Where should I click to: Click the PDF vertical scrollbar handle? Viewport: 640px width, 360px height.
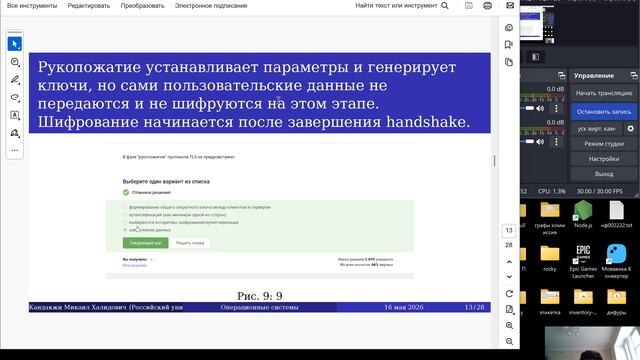coord(494,161)
